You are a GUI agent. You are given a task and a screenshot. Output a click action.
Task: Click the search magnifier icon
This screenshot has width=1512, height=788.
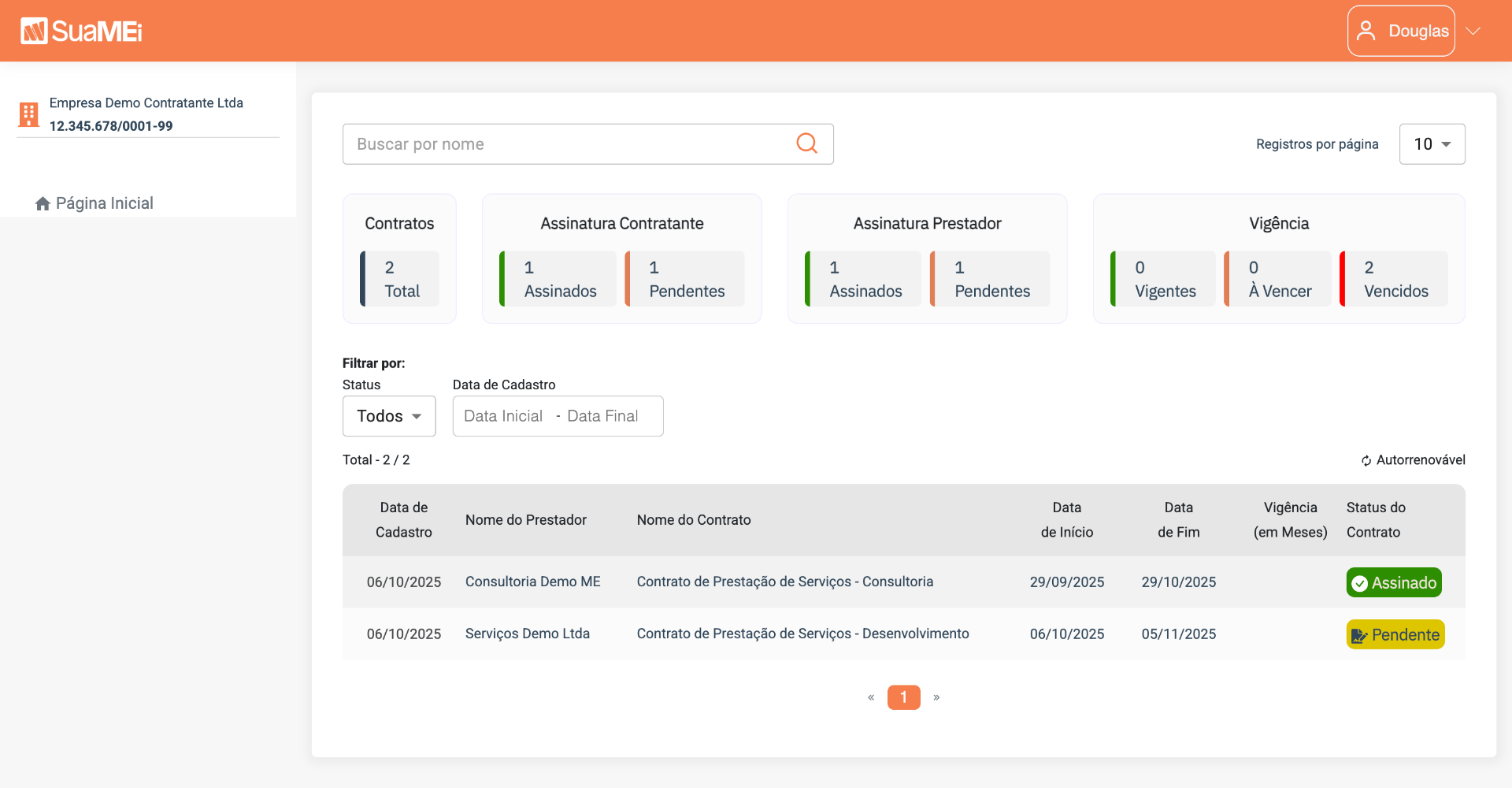coord(806,143)
